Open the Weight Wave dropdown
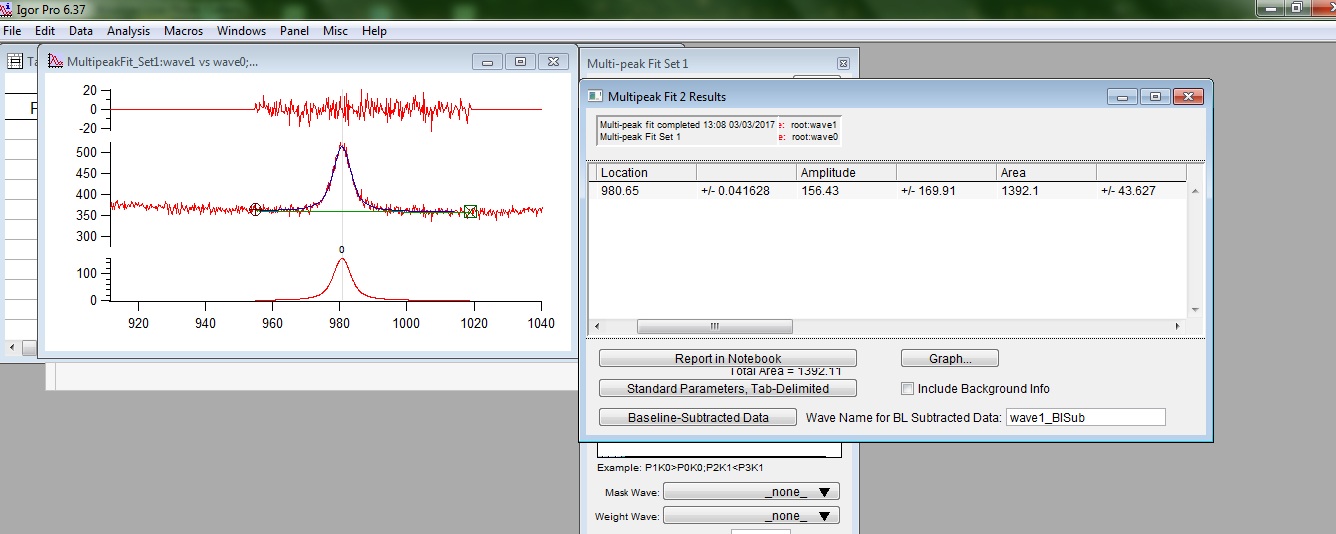This screenshot has height=534, width=1336. pos(751,516)
